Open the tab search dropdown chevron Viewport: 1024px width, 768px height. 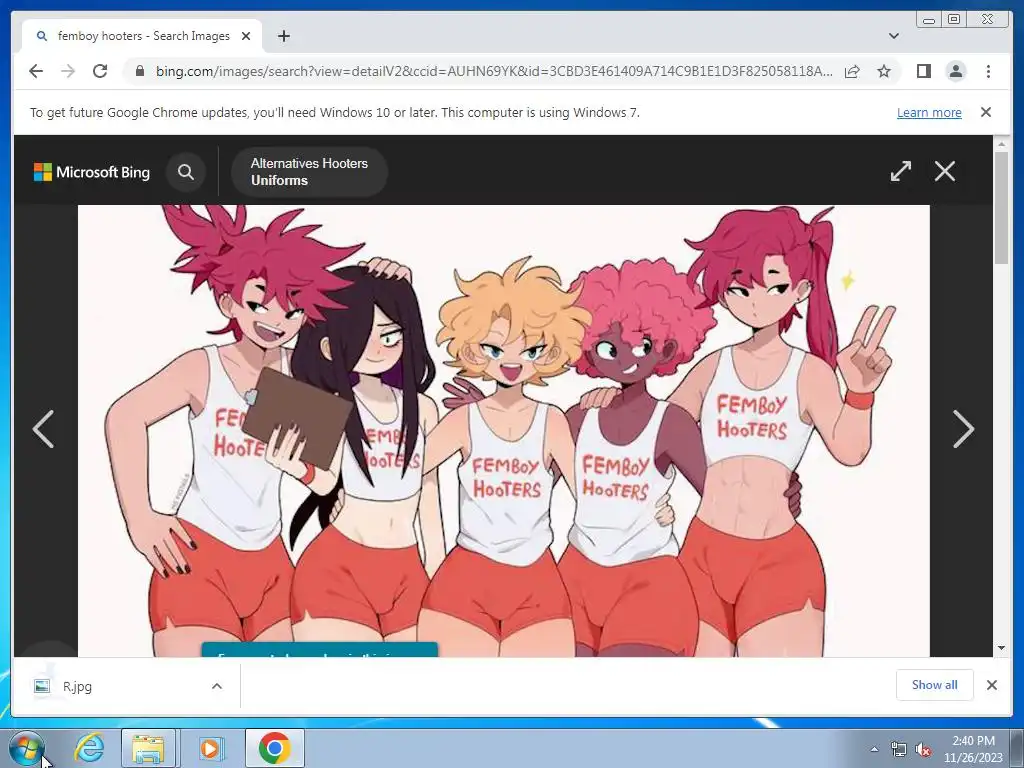click(894, 36)
